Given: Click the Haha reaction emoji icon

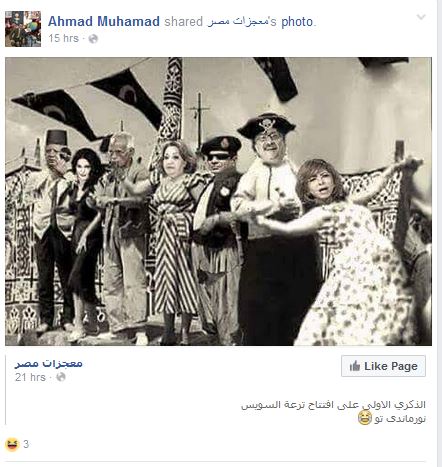Looking at the screenshot, I should click(12, 444).
